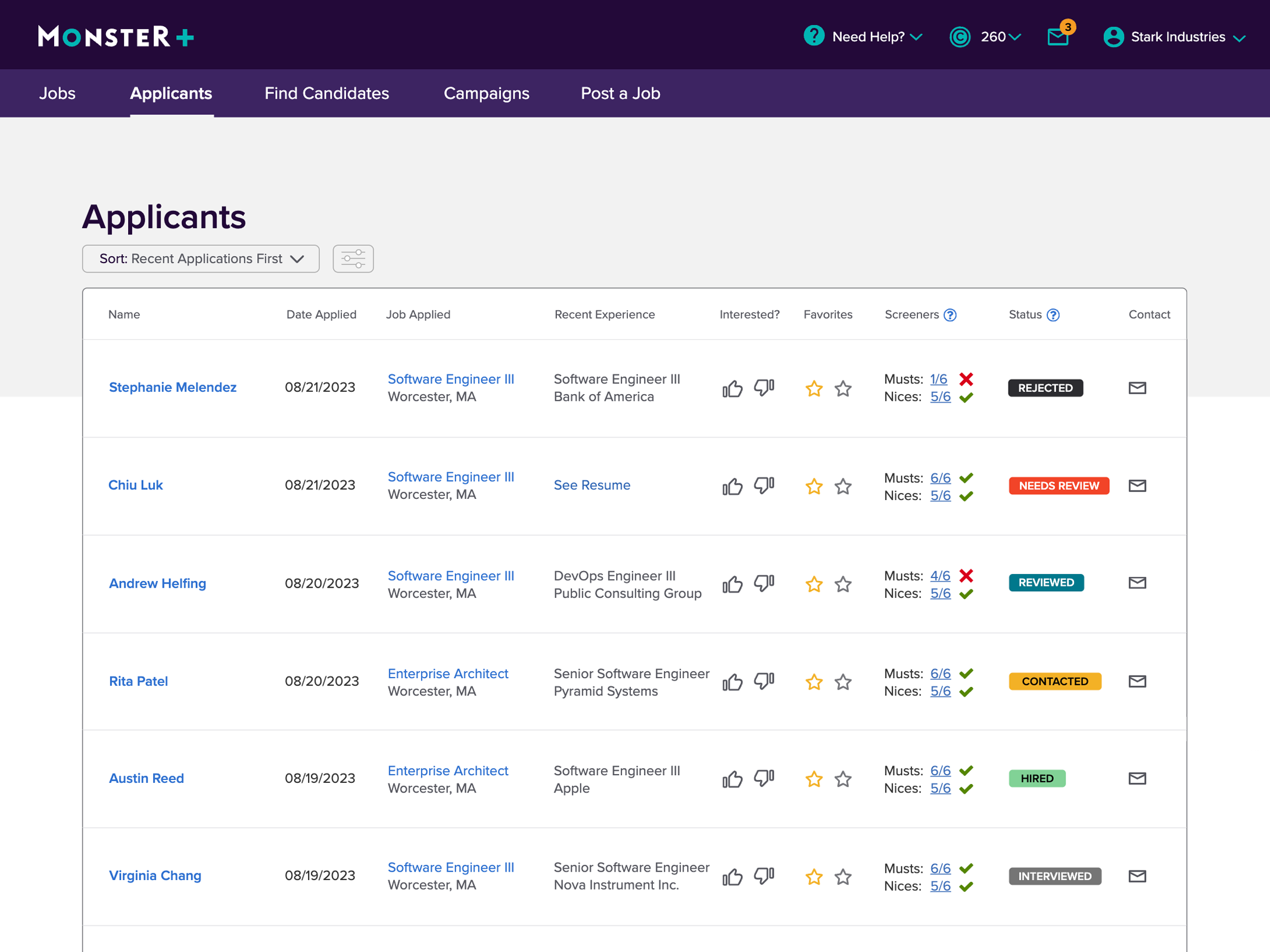Viewport: 1270px width, 952px height.
Task: Click the HIRED status badge
Action: tap(1036, 778)
